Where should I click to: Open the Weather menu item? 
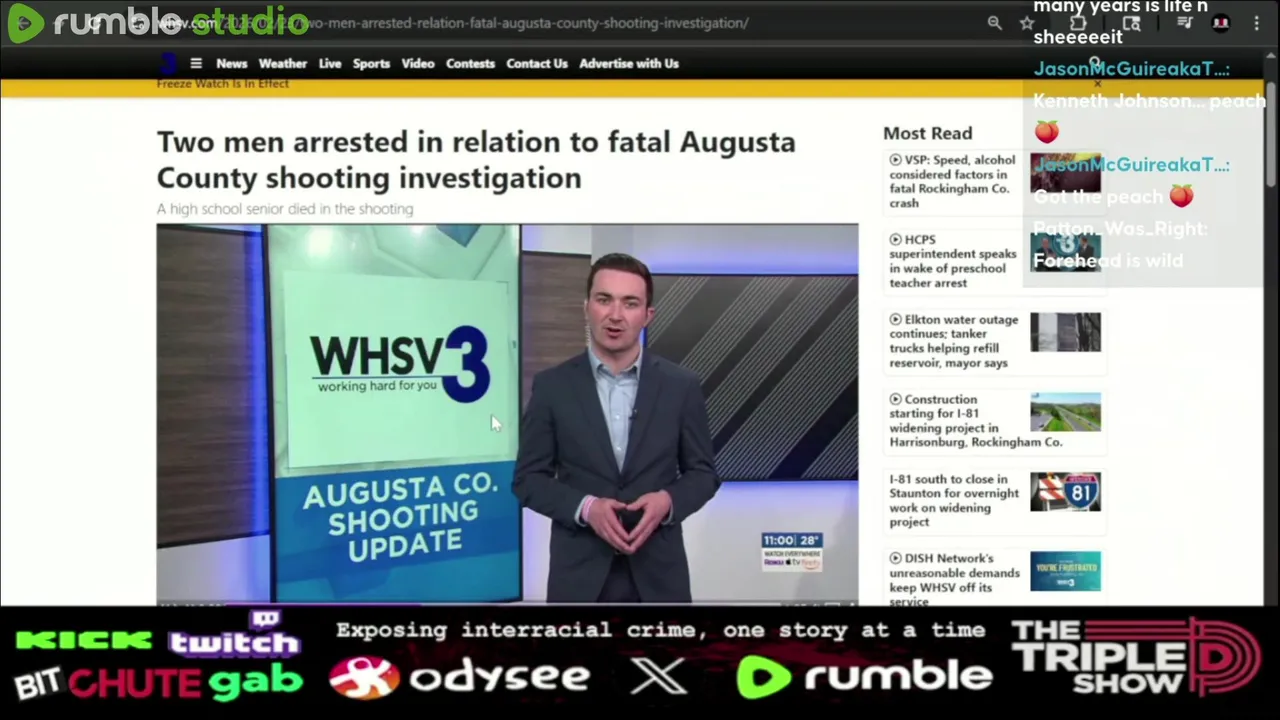283,63
